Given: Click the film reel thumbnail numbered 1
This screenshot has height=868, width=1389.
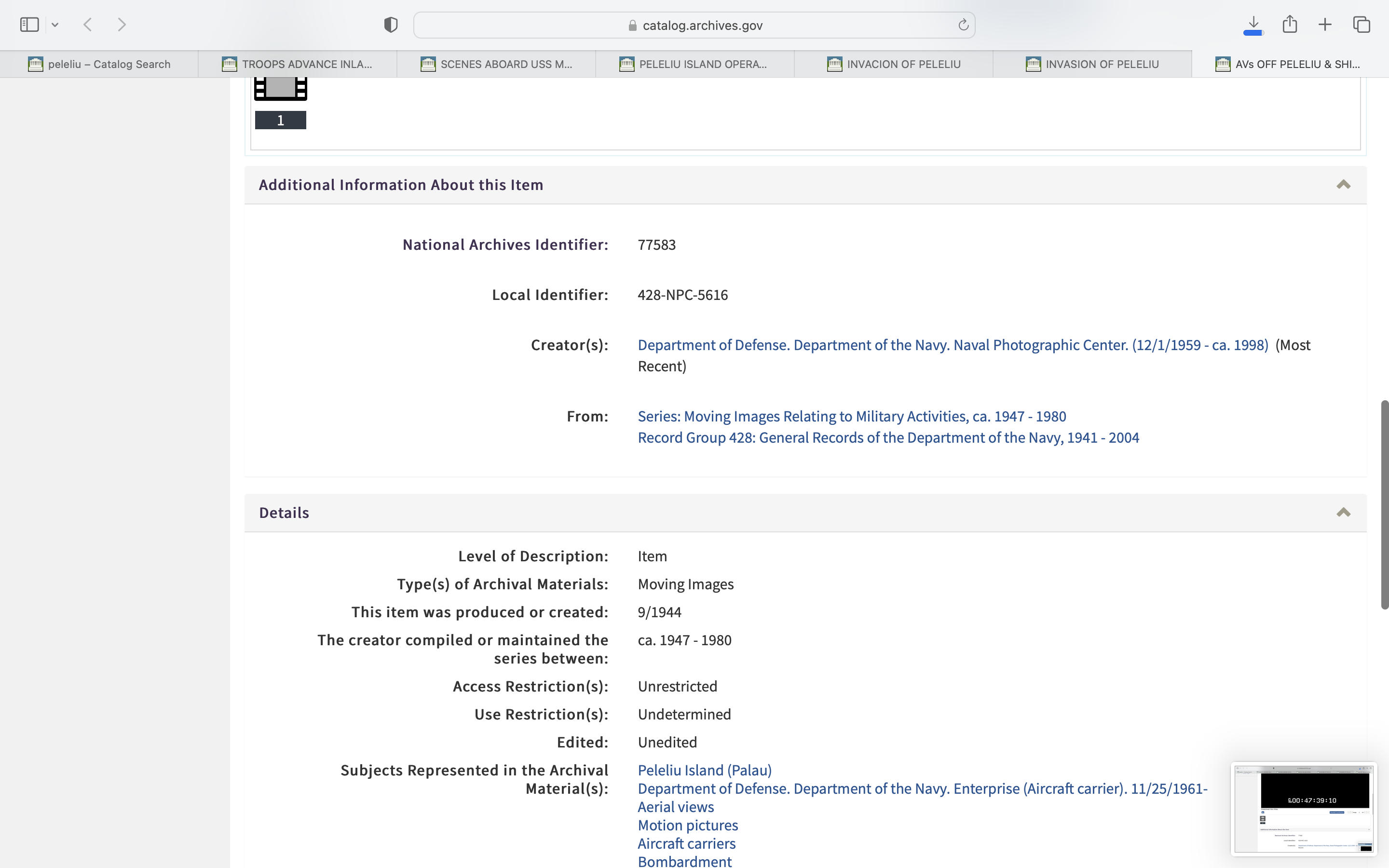Looking at the screenshot, I should click(x=281, y=89).
